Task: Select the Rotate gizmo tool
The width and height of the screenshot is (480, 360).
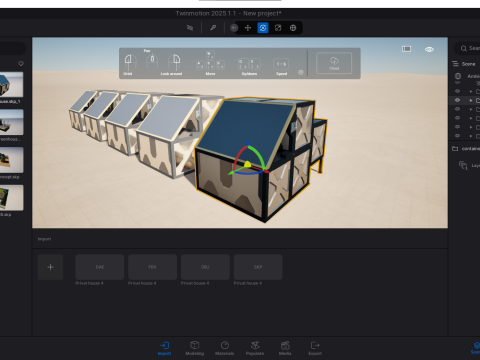Action: (263, 28)
